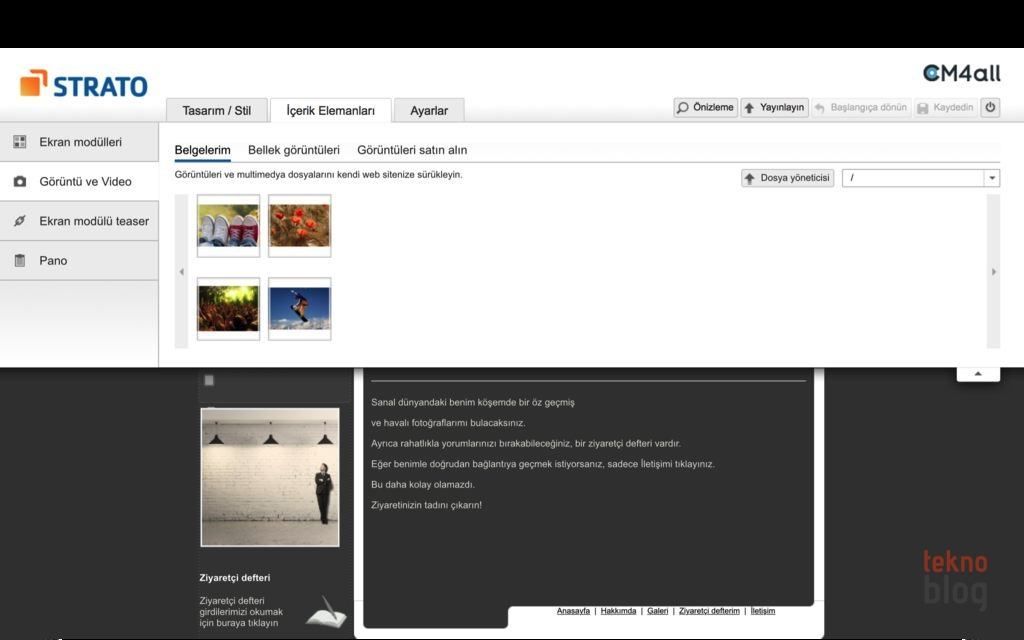Open the Dosya yöneticisi file manager
This screenshot has width=1024, height=640.
(787, 178)
